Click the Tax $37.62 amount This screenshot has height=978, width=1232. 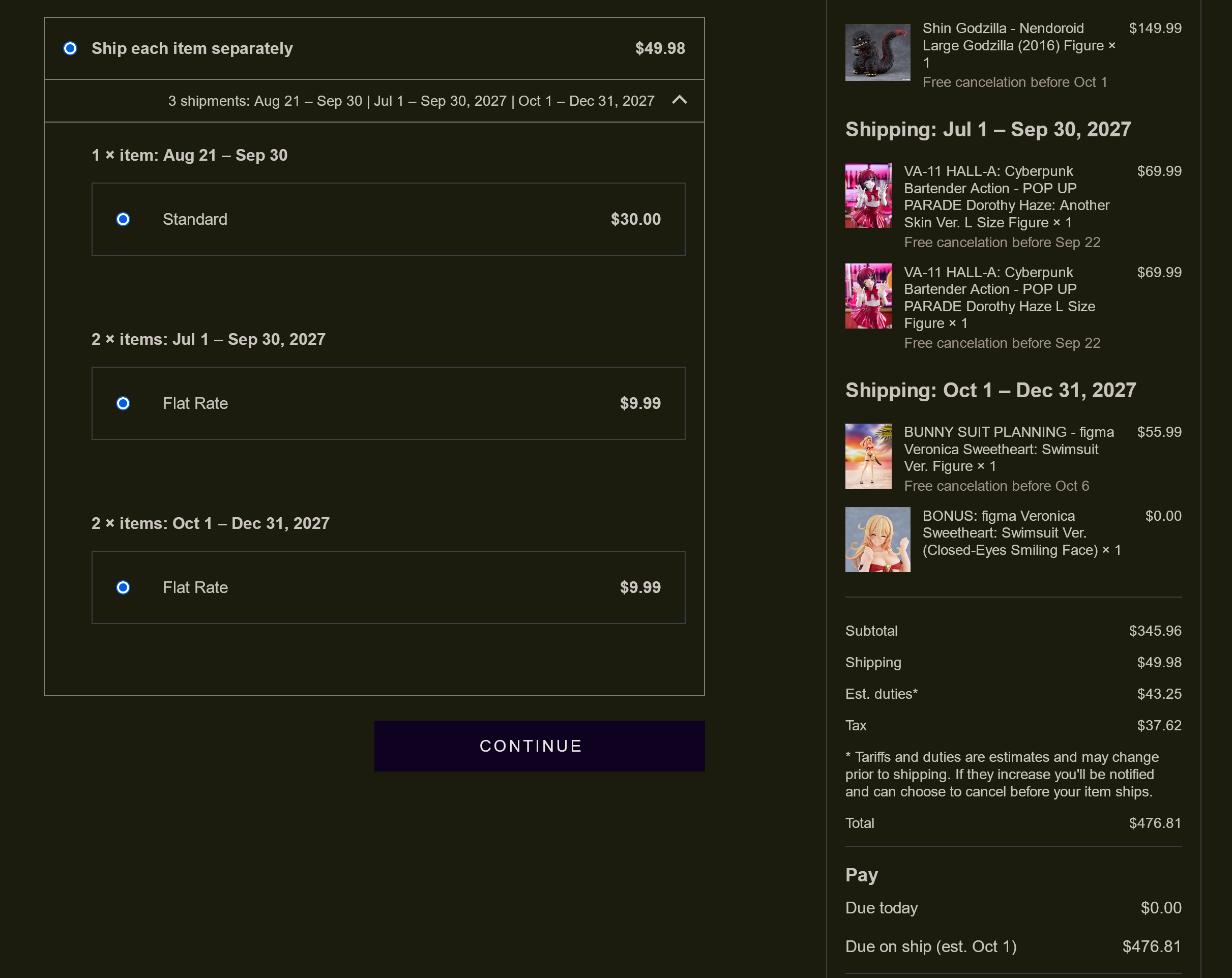(1159, 726)
